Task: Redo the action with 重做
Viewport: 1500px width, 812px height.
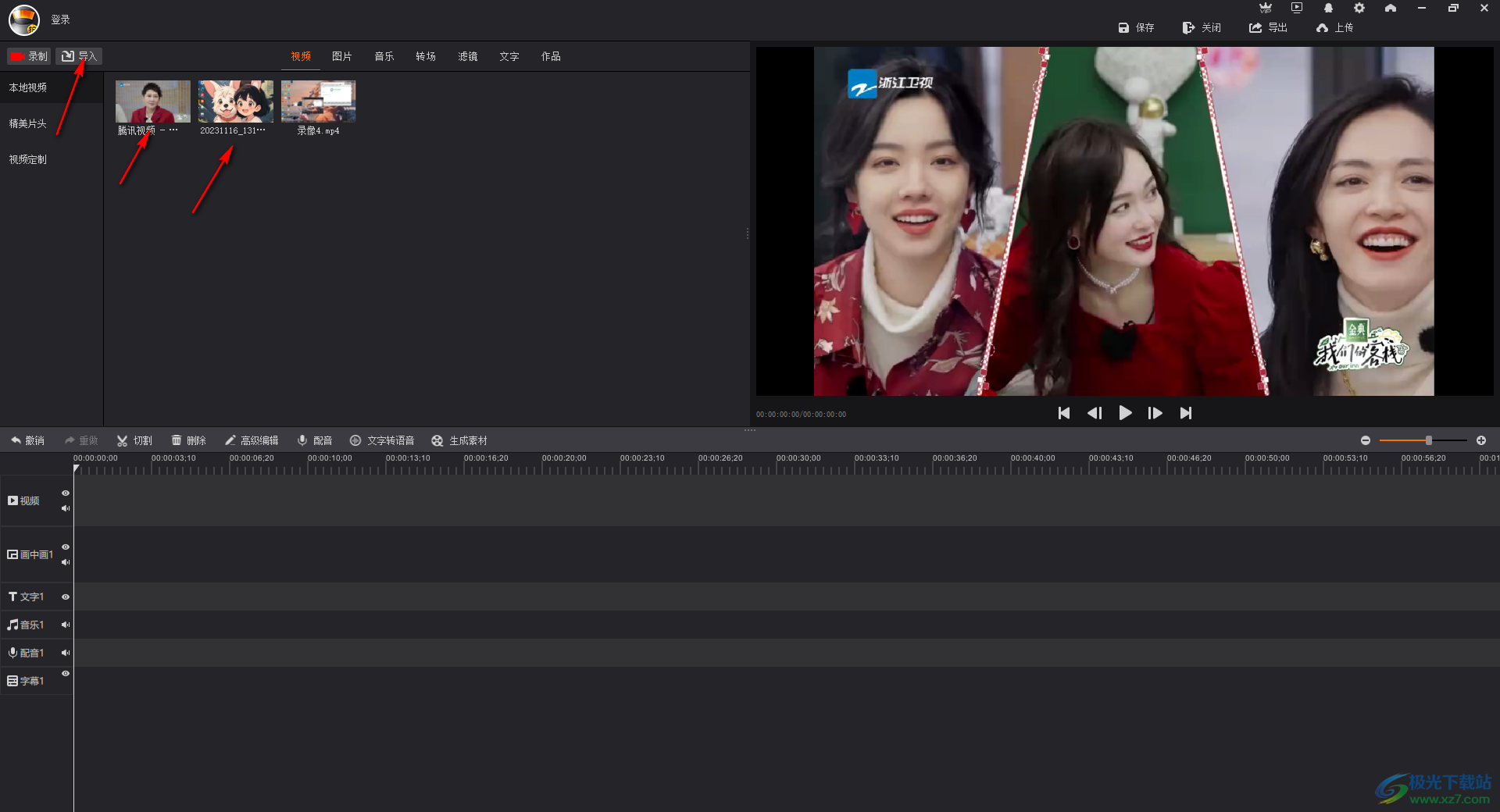Action: point(81,440)
